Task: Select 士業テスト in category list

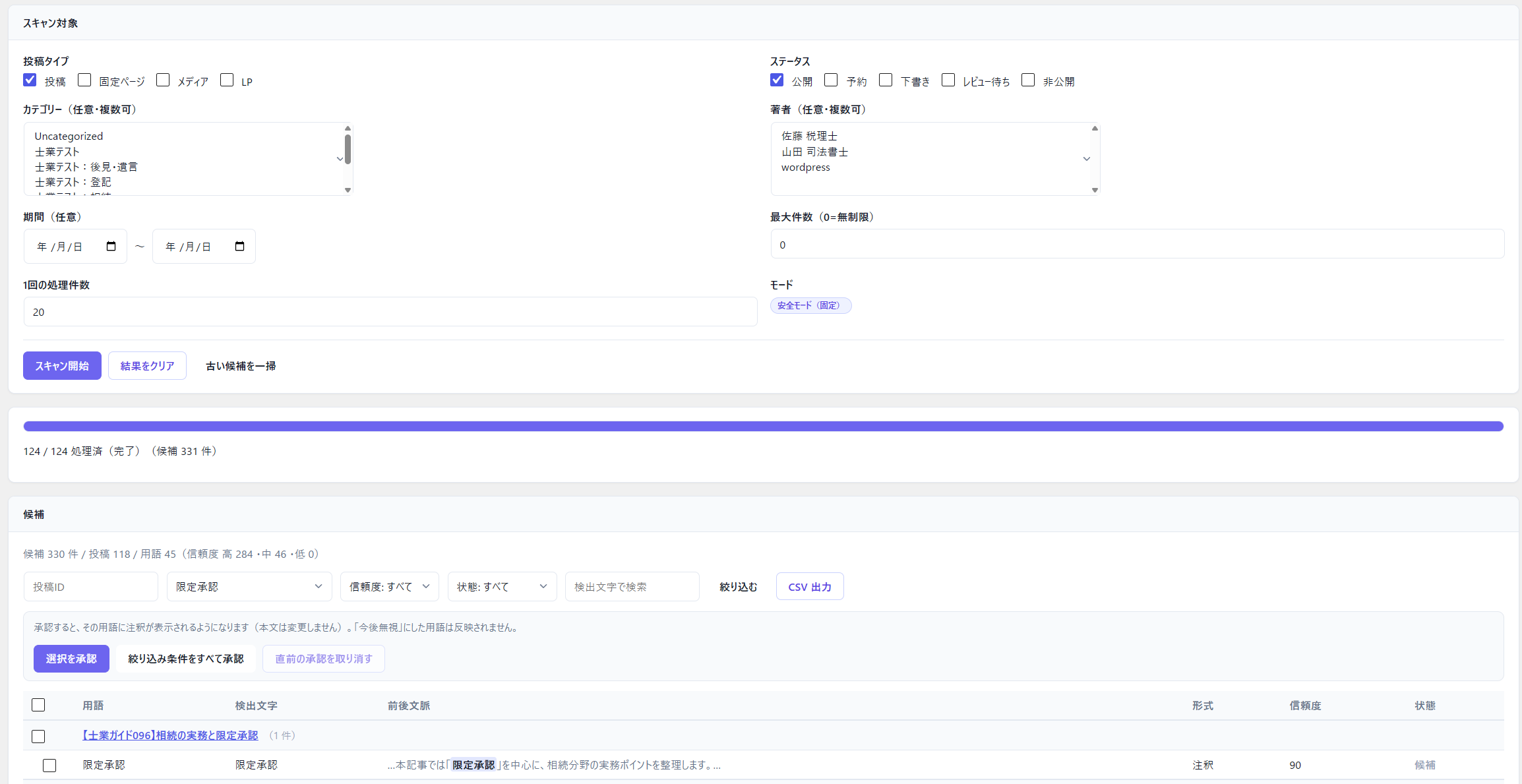Action: (57, 152)
